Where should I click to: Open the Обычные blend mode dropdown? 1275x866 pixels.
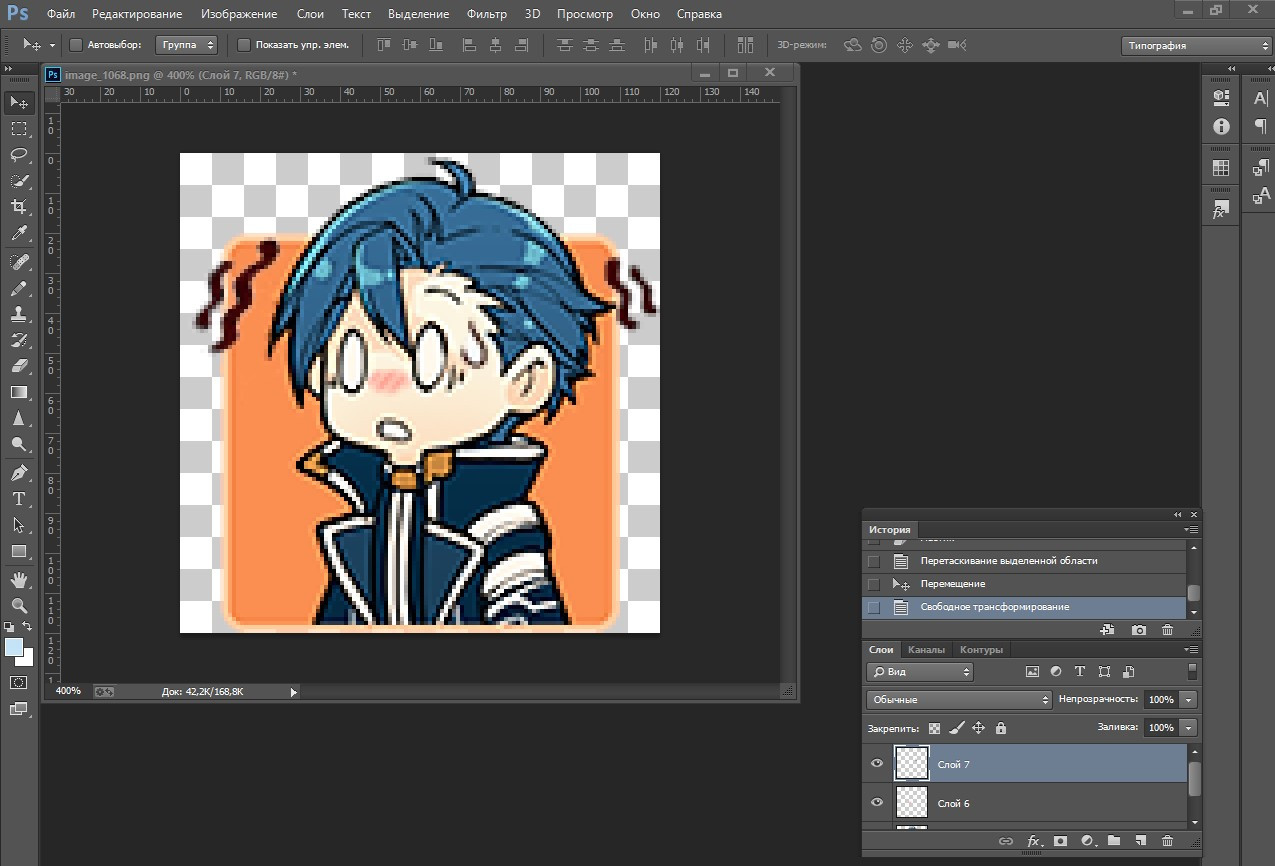coord(959,700)
